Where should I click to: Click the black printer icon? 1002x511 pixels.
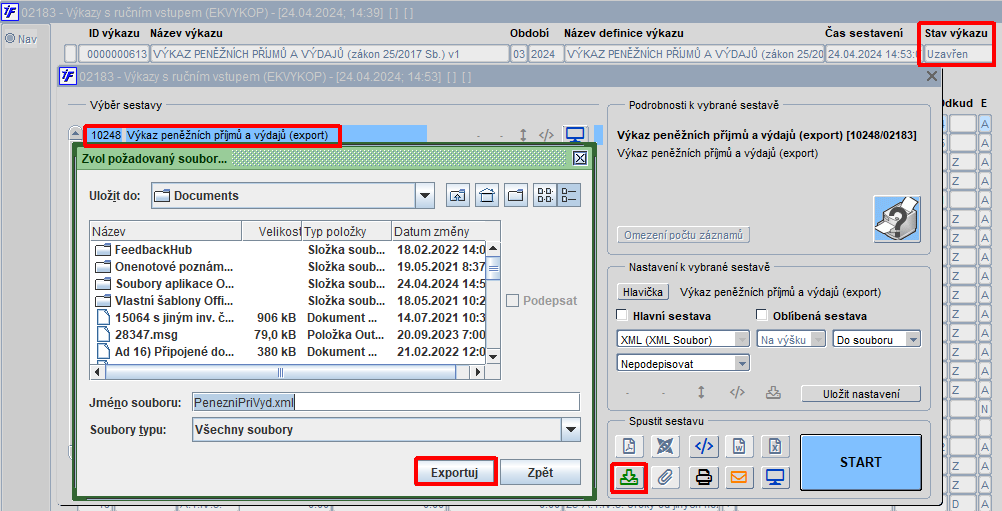[x=704, y=477]
